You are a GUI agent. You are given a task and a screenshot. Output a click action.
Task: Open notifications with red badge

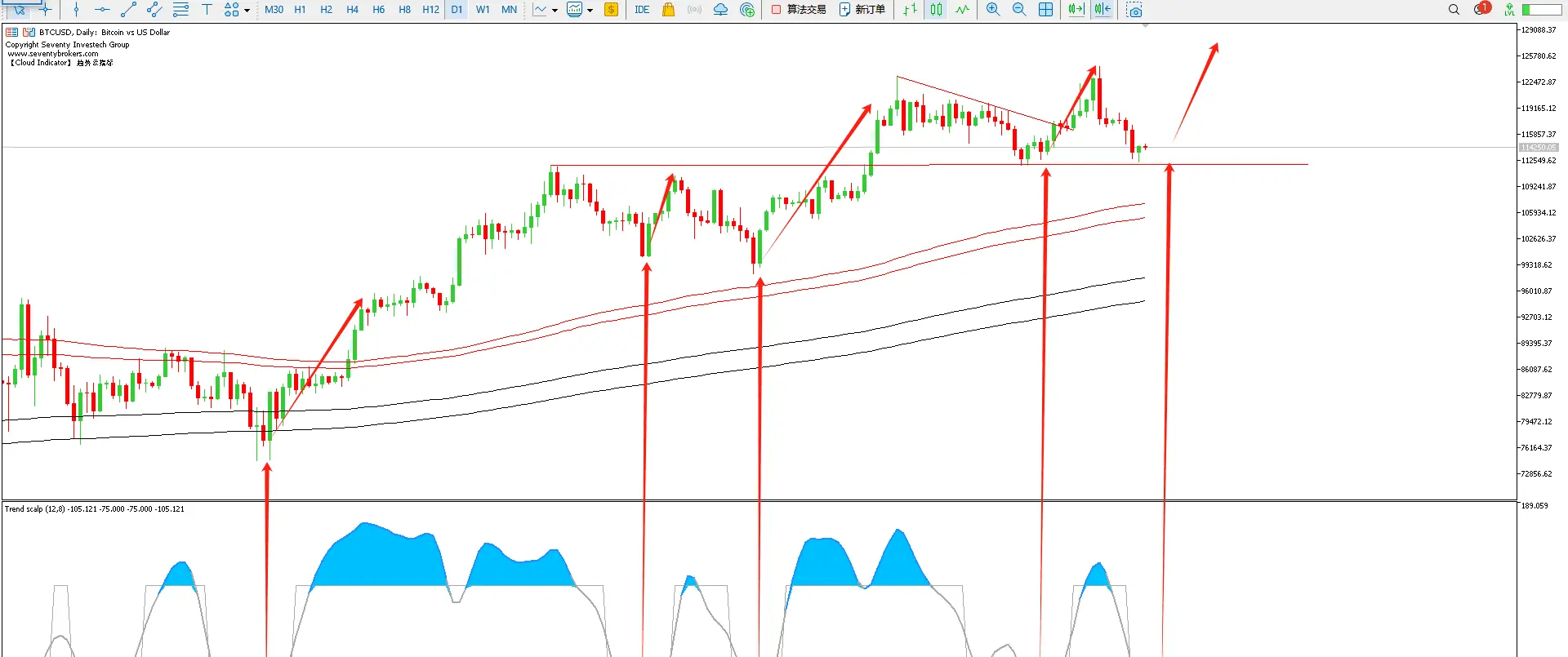1482,9
